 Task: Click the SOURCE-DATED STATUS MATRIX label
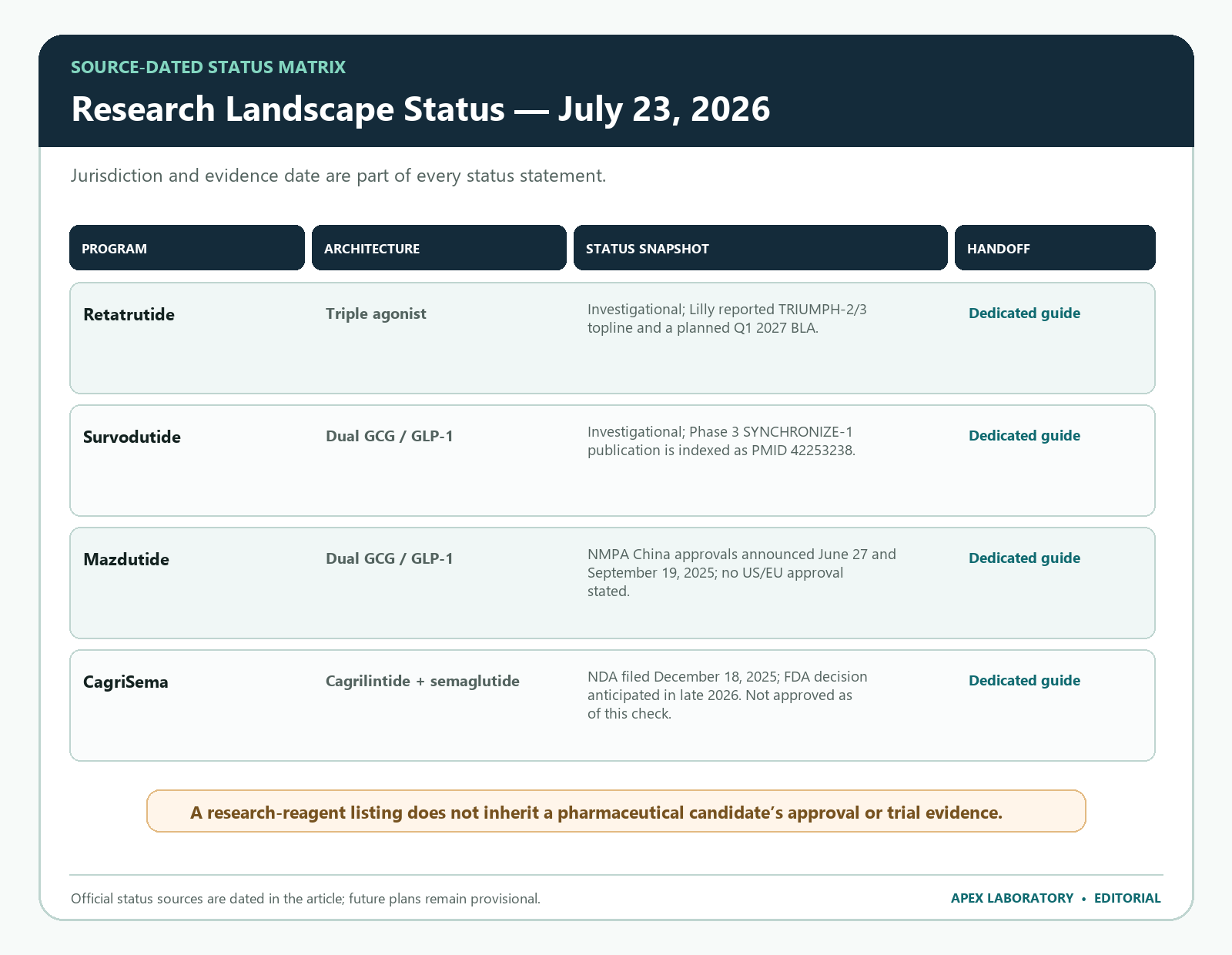tap(208, 67)
